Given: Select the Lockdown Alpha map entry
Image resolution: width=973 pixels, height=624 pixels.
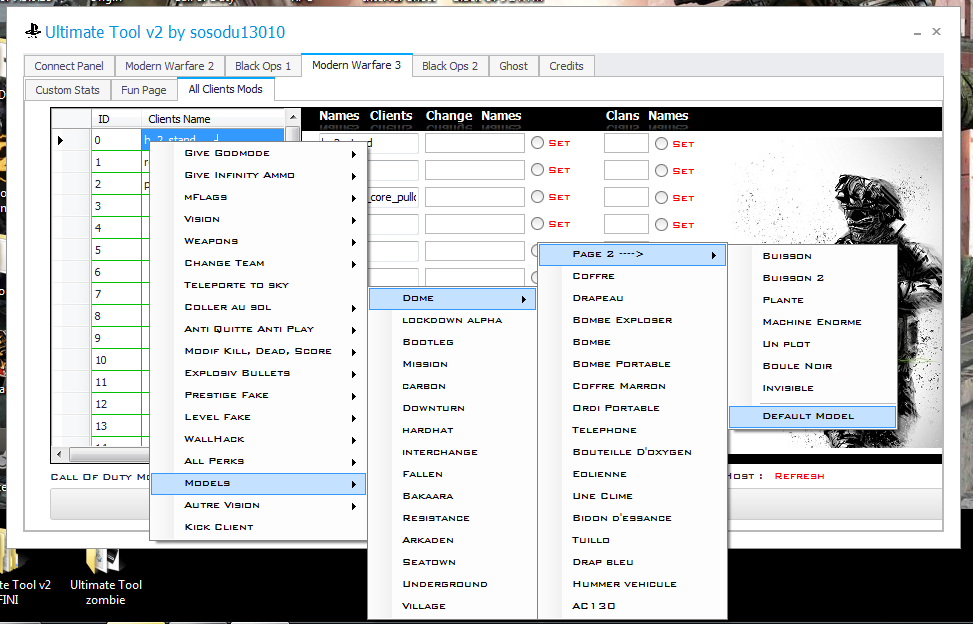Looking at the screenshot, I should coord(452,321).
